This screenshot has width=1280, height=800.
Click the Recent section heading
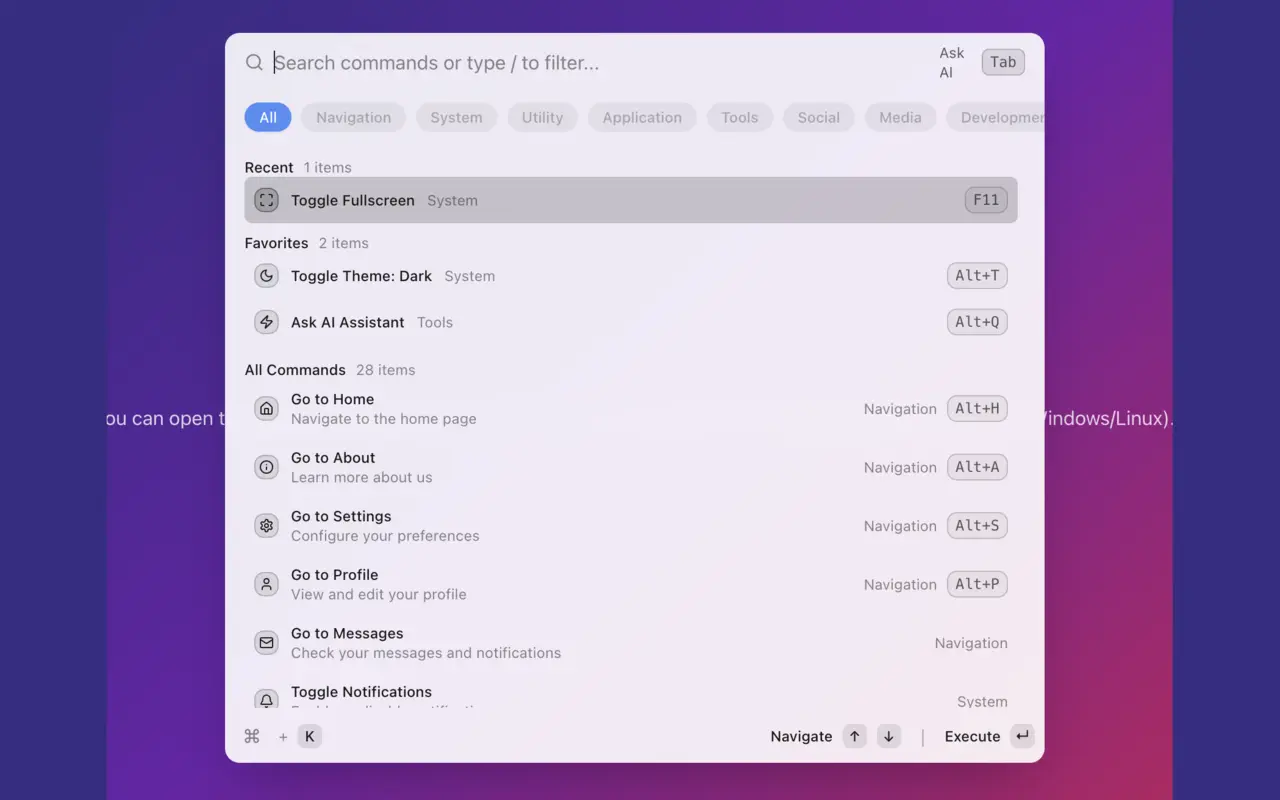coord(269,167)
